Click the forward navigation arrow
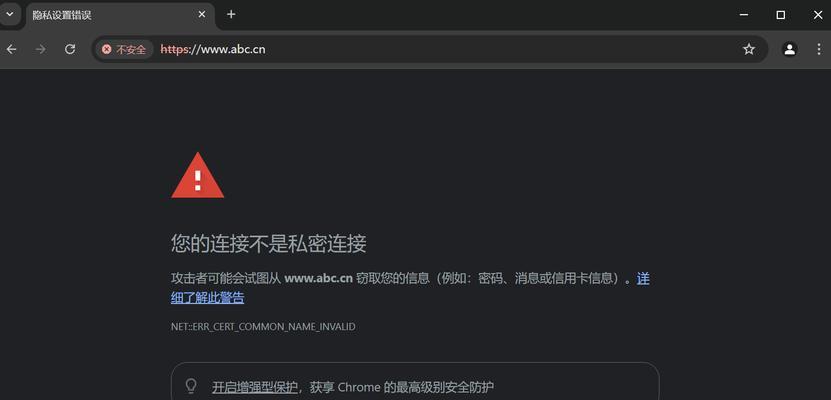 40,49
